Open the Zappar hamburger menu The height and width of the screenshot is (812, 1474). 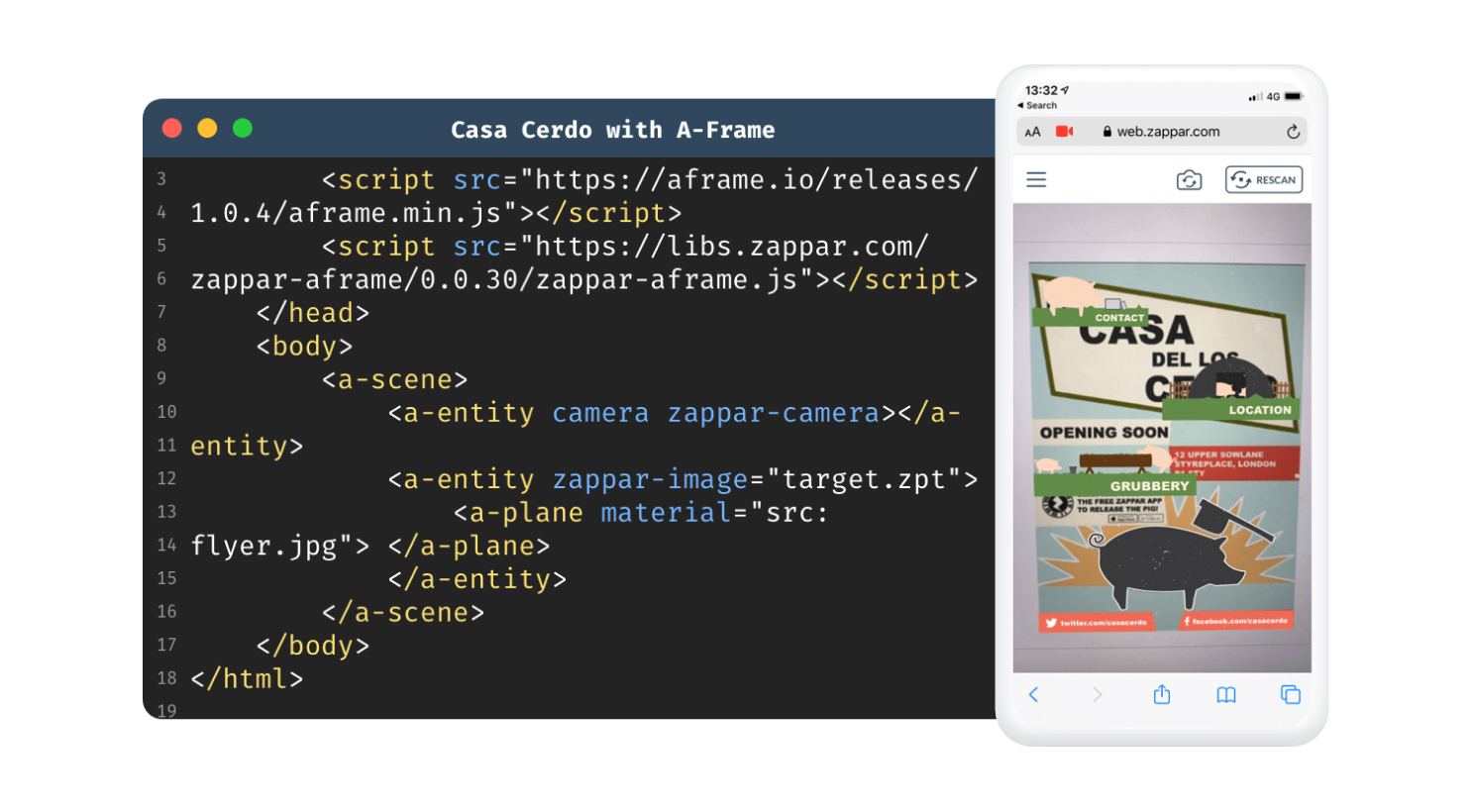coord(1036,179)
